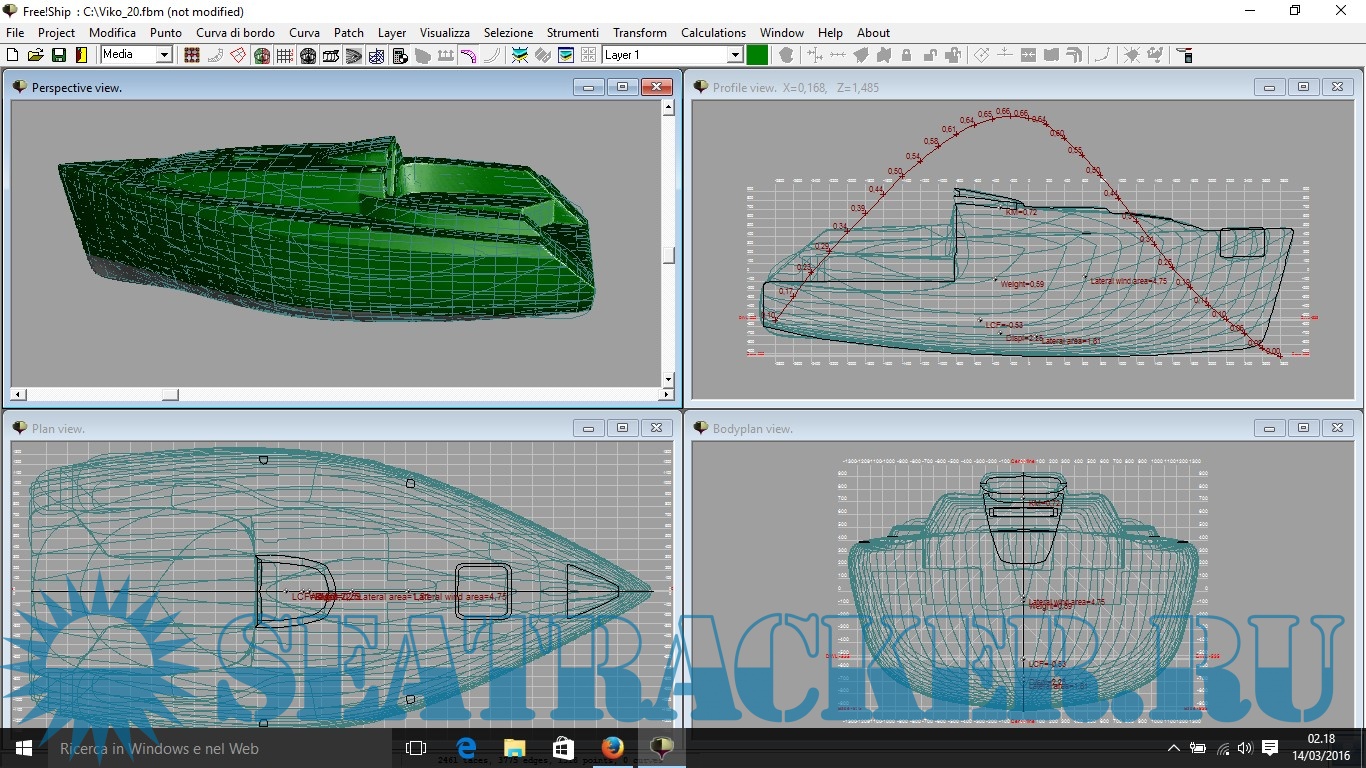This screenshot has height=768, width=1366.
Task: Save the model using the floppy disk icon
Action: pos(59,55)
